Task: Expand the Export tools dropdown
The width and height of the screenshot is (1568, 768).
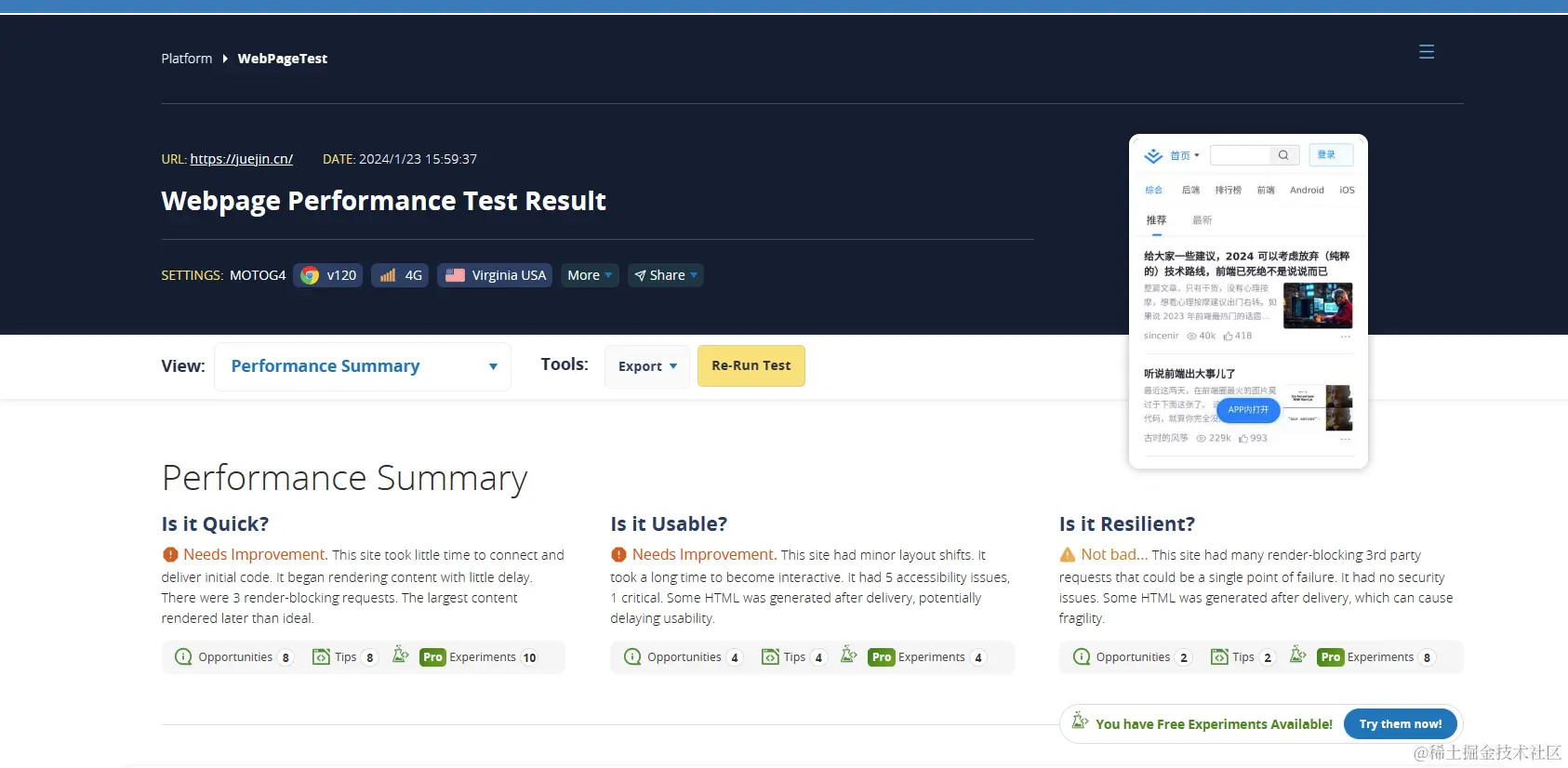Action: pos(647,366)
